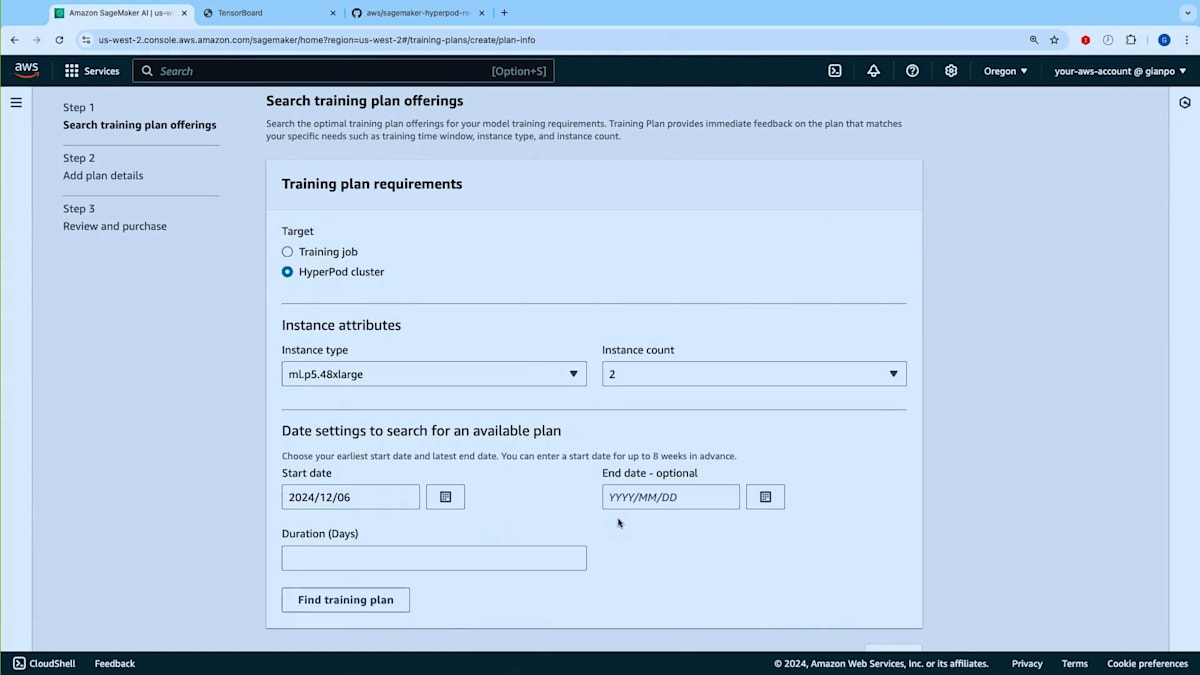The height and width of the screenshot is (675, 1200).
Task: Bookmark this page with the star
Action: [x=1054, y=40]
